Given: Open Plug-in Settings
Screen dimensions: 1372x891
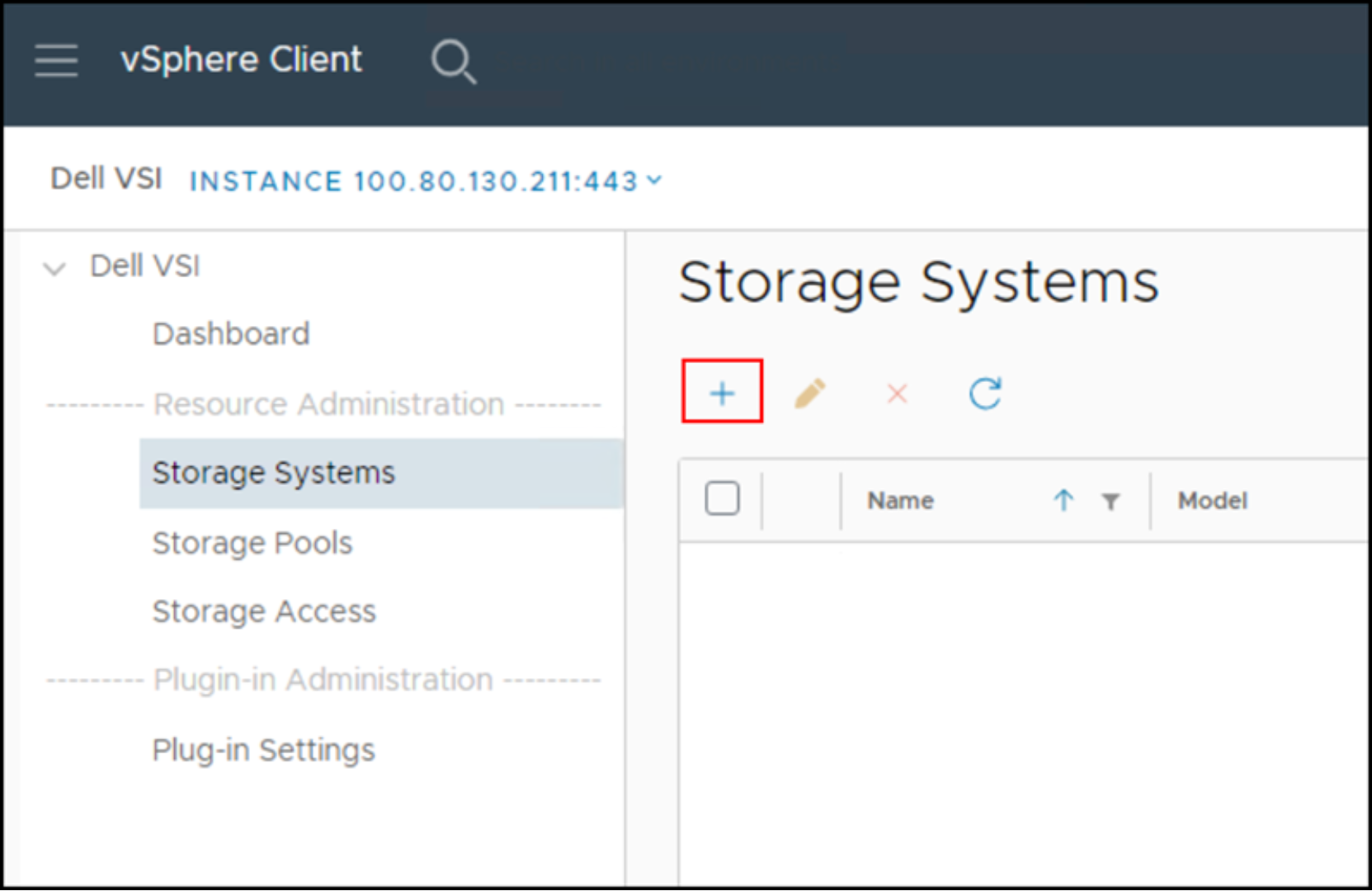Looking at the screenshot, I should (264, 750).
